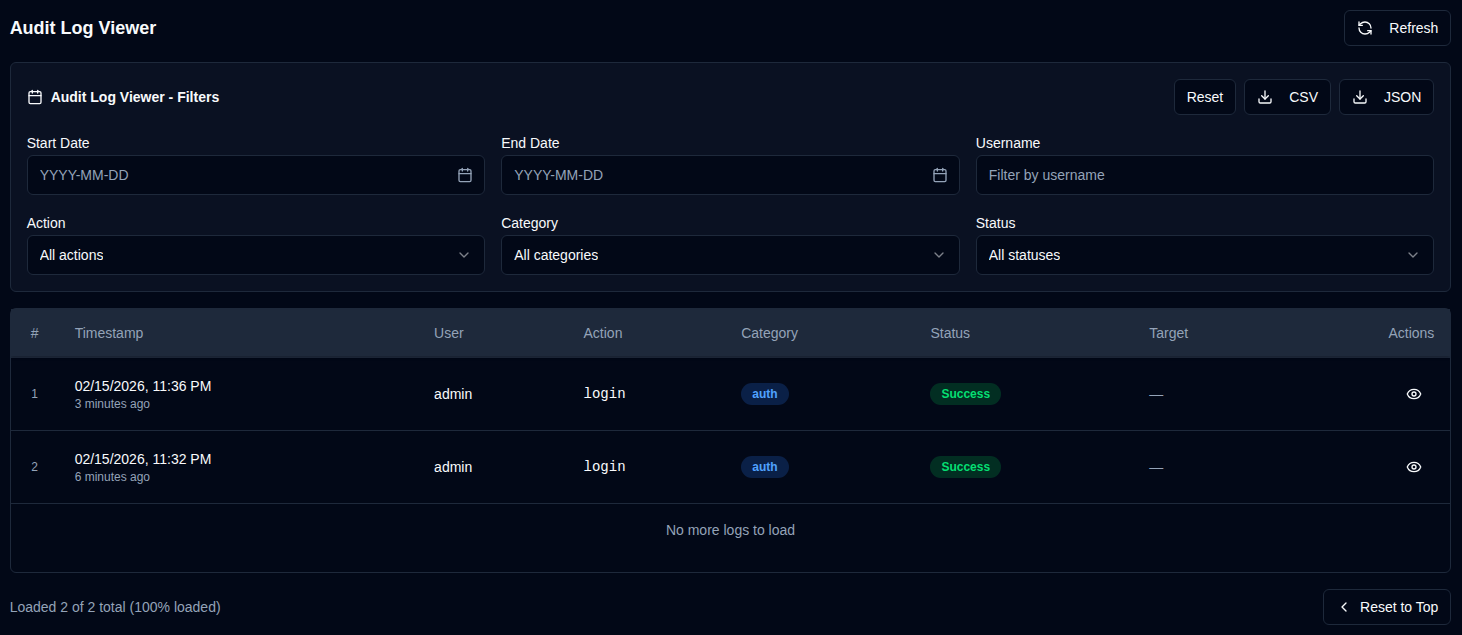Expand the Action filter dropdown
The width and height of the screenshot is (1462, 635).
[x=255, y=255]
